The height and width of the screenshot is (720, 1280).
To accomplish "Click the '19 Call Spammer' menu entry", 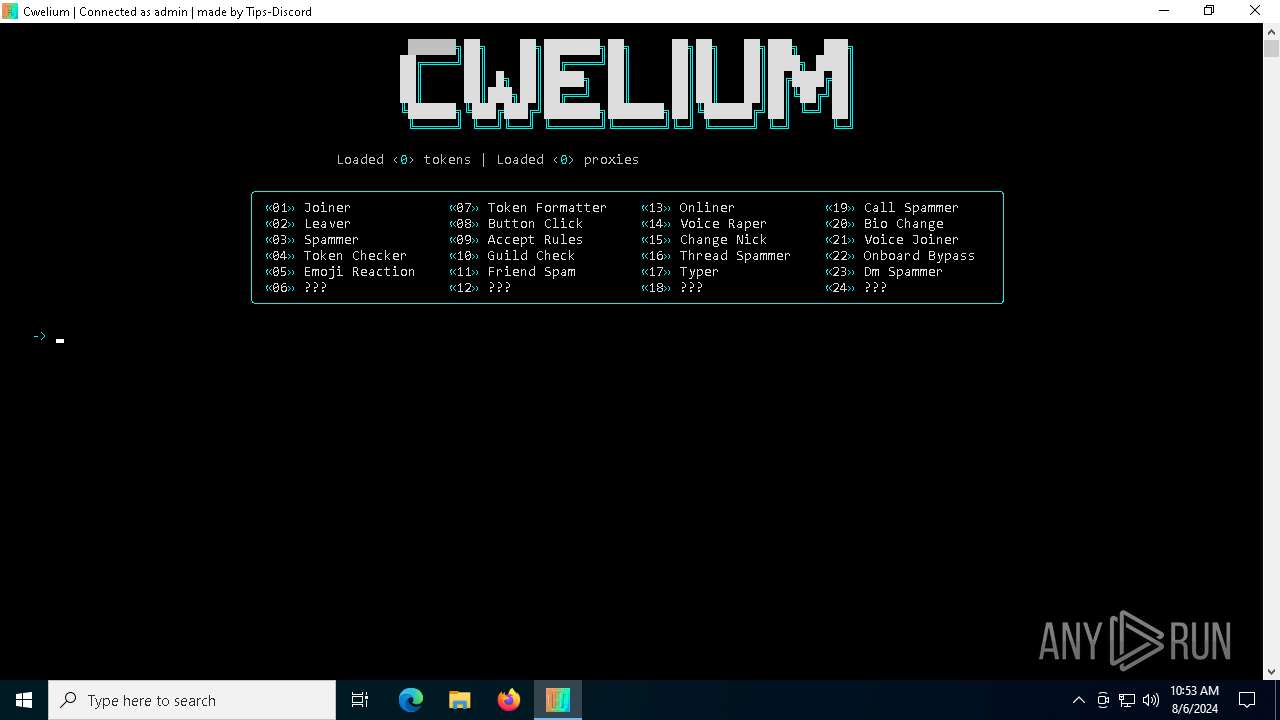I will 892,208.
